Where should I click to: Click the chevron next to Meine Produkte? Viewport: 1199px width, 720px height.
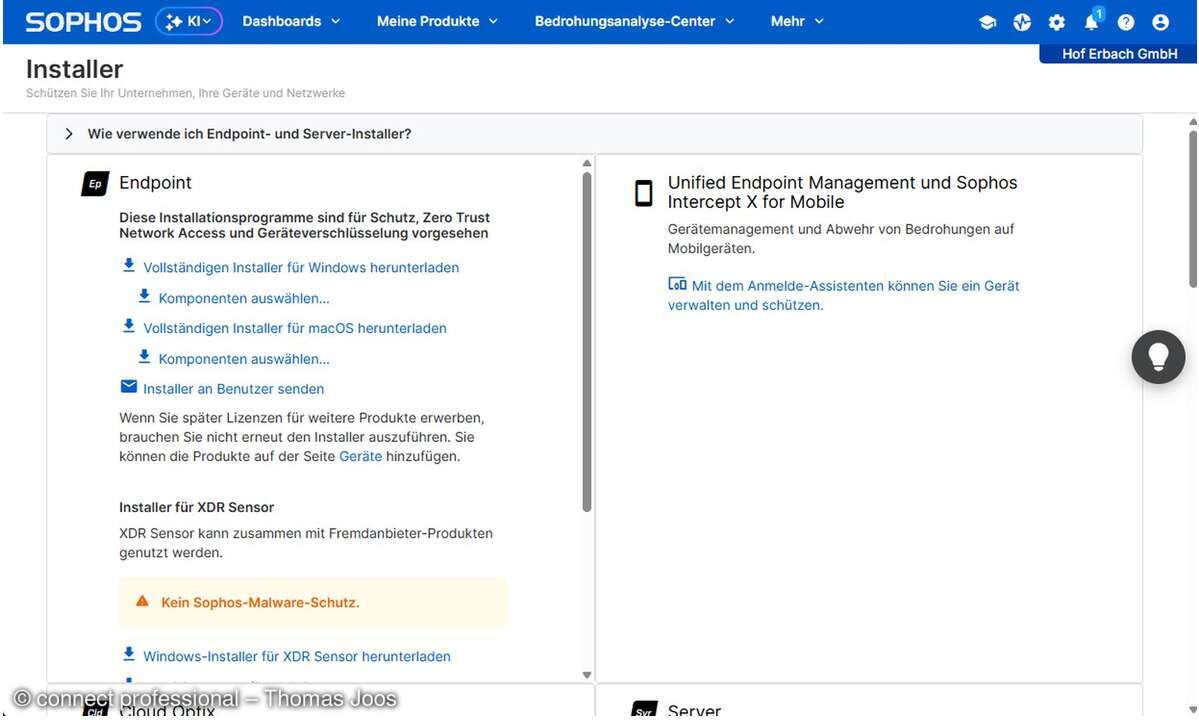point(493,21)
